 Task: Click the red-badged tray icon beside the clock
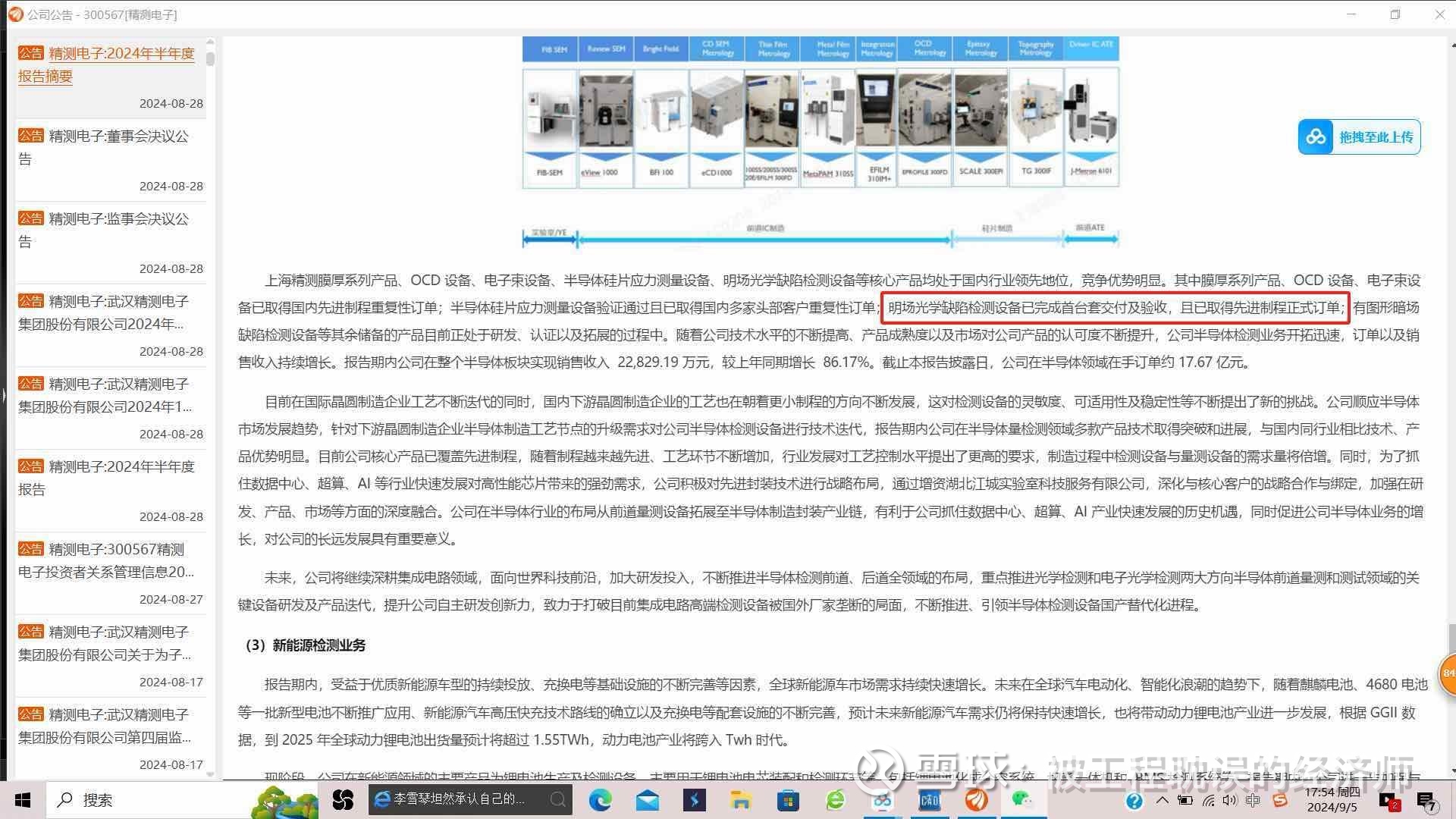pos(1389,801)
